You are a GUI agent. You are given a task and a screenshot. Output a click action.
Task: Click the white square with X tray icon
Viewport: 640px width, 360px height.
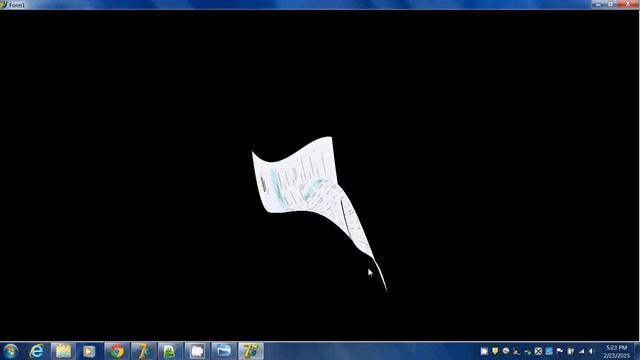coord(538,351)
